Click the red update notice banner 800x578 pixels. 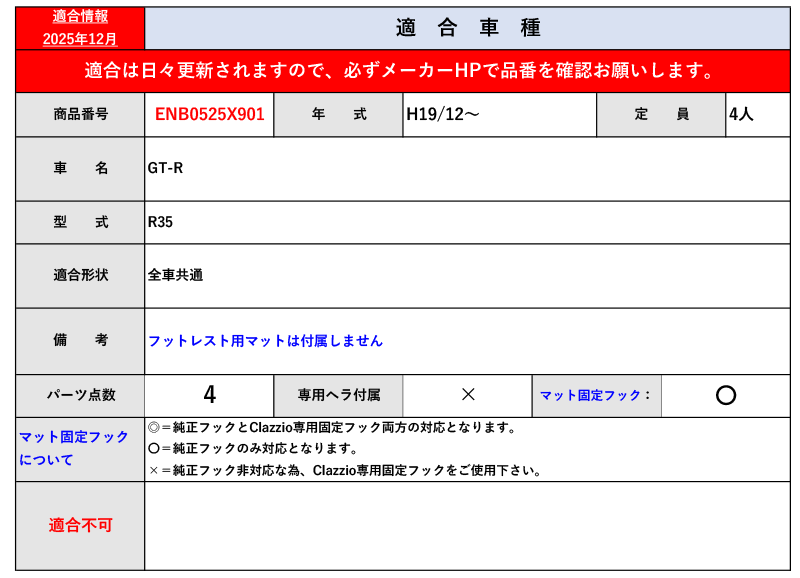[x=402, y=71]
